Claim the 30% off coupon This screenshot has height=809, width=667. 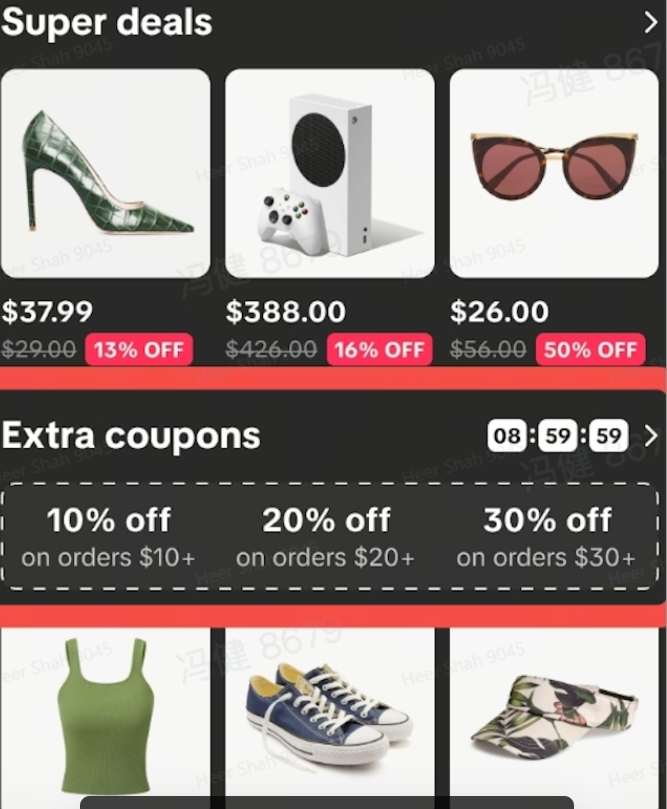(x=546, y=537)
